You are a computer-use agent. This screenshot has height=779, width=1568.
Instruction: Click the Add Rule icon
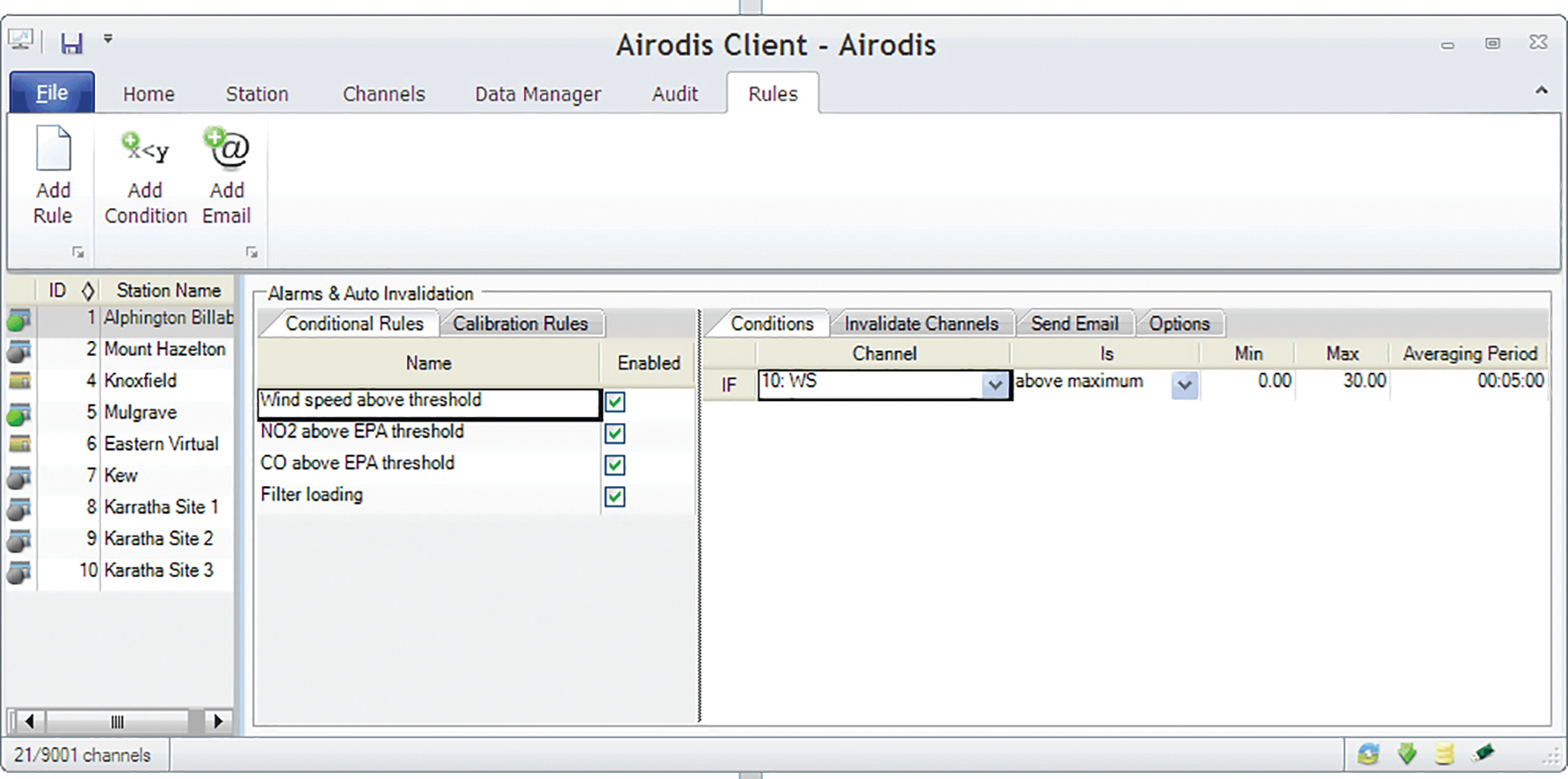tap(53, 149)
